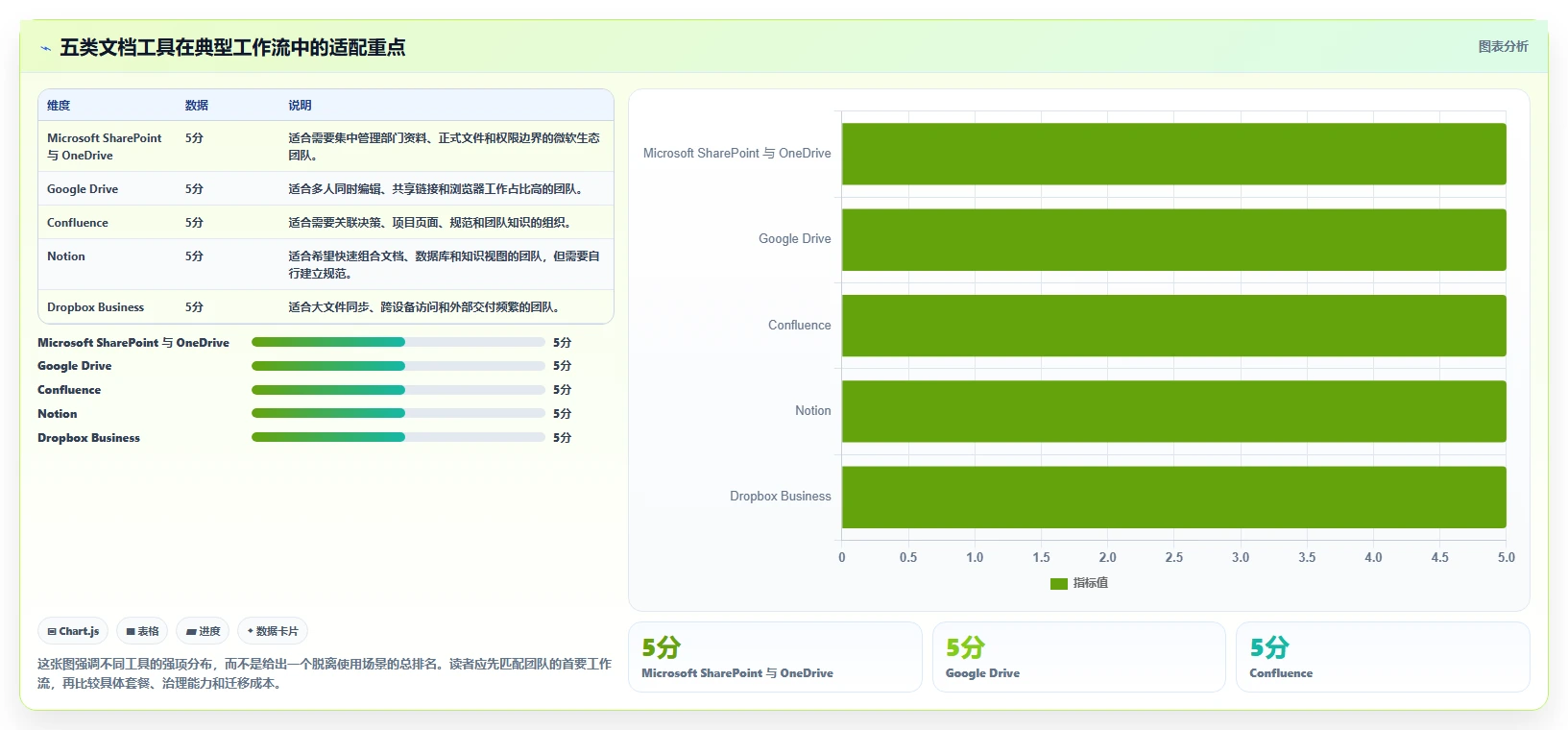1568x730 pixels.
Task: Click the 0.5 tick on the chart's horizontal axis
Action: point(908,557)
